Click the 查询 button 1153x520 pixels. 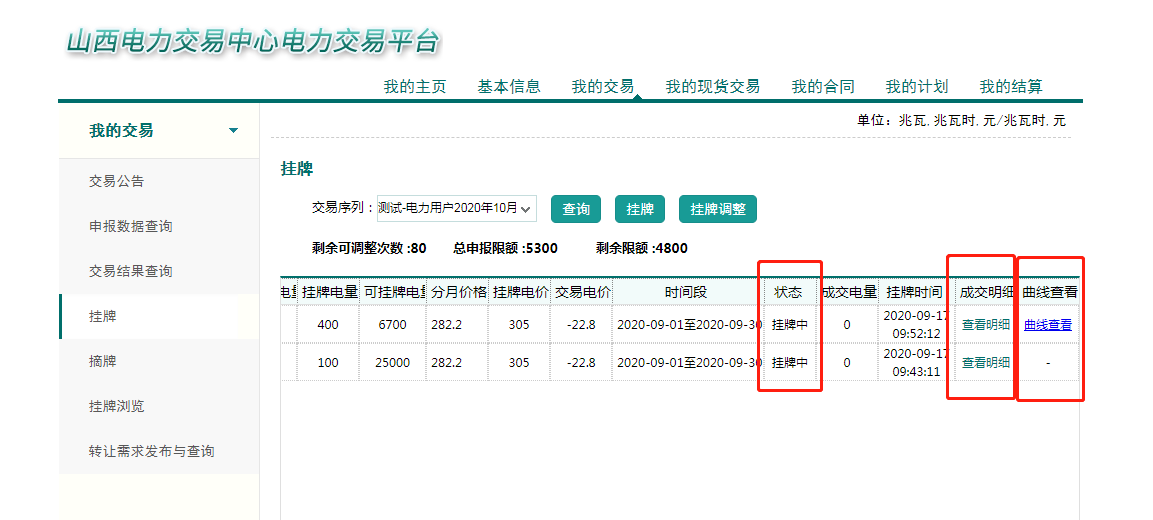click(x=576, y=209)
